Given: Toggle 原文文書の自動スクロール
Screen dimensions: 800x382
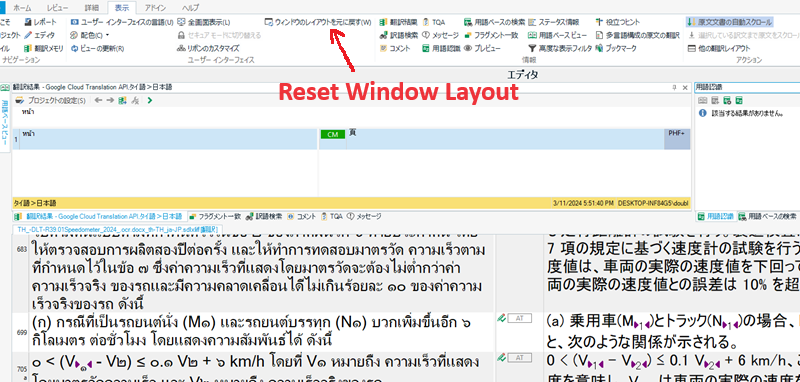Looking at the screenshot, I should [x=729, y=22].
